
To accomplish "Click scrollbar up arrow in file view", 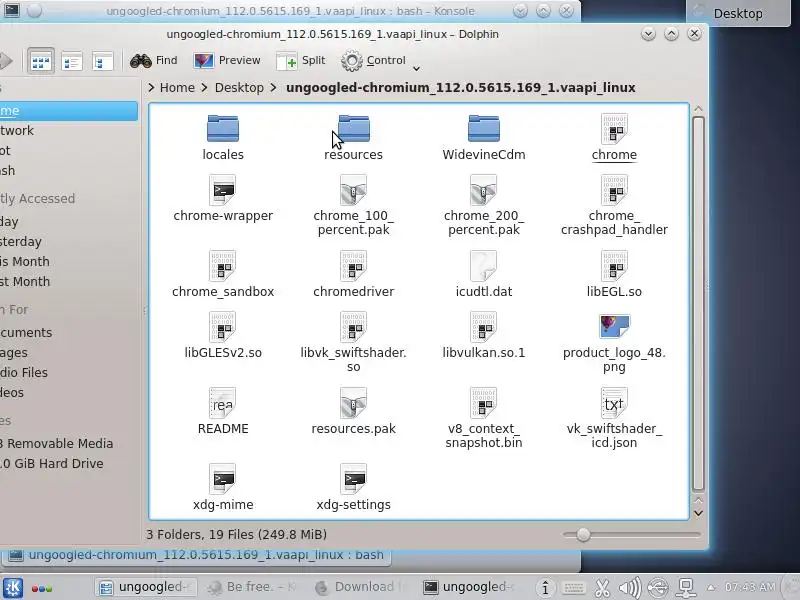I will [698, 109].
